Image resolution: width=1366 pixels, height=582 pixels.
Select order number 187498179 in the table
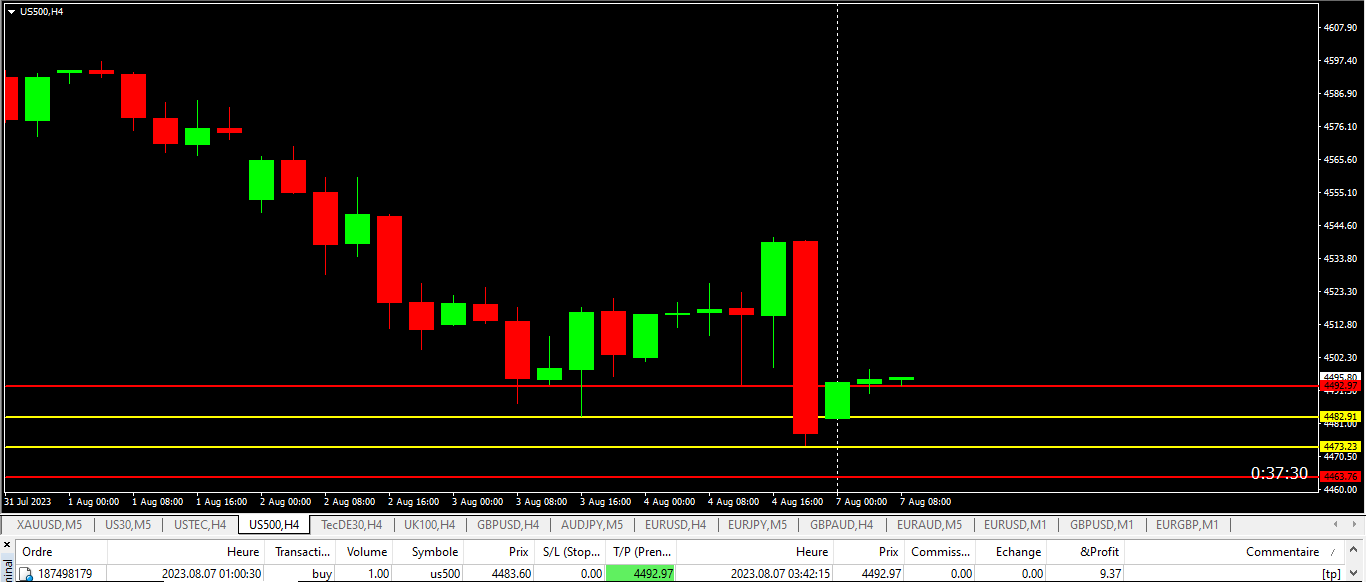[65, 574]
